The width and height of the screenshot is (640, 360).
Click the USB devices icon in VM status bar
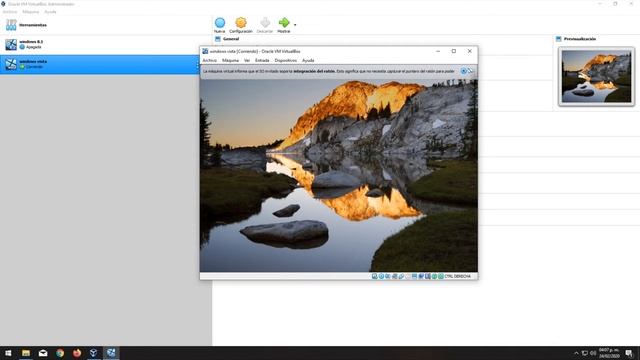pyautogui.click(x=401, y=276)
